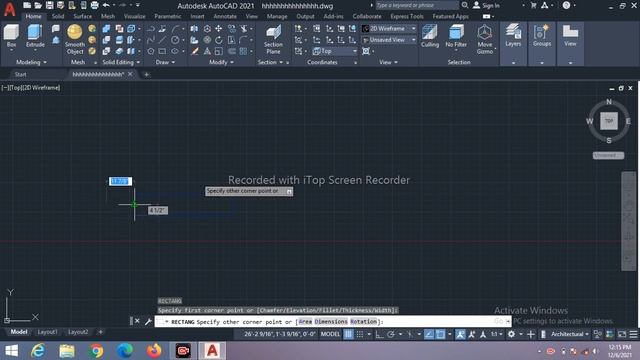Expand the Modify panel

click(x=221, y=62)
